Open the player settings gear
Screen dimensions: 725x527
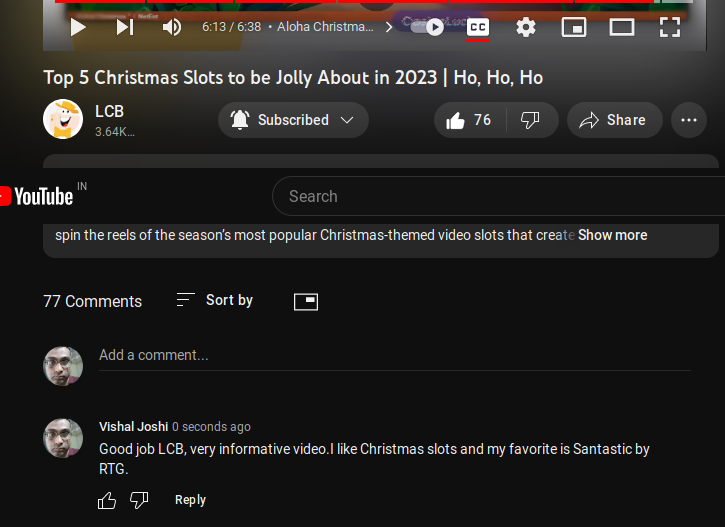526,27
